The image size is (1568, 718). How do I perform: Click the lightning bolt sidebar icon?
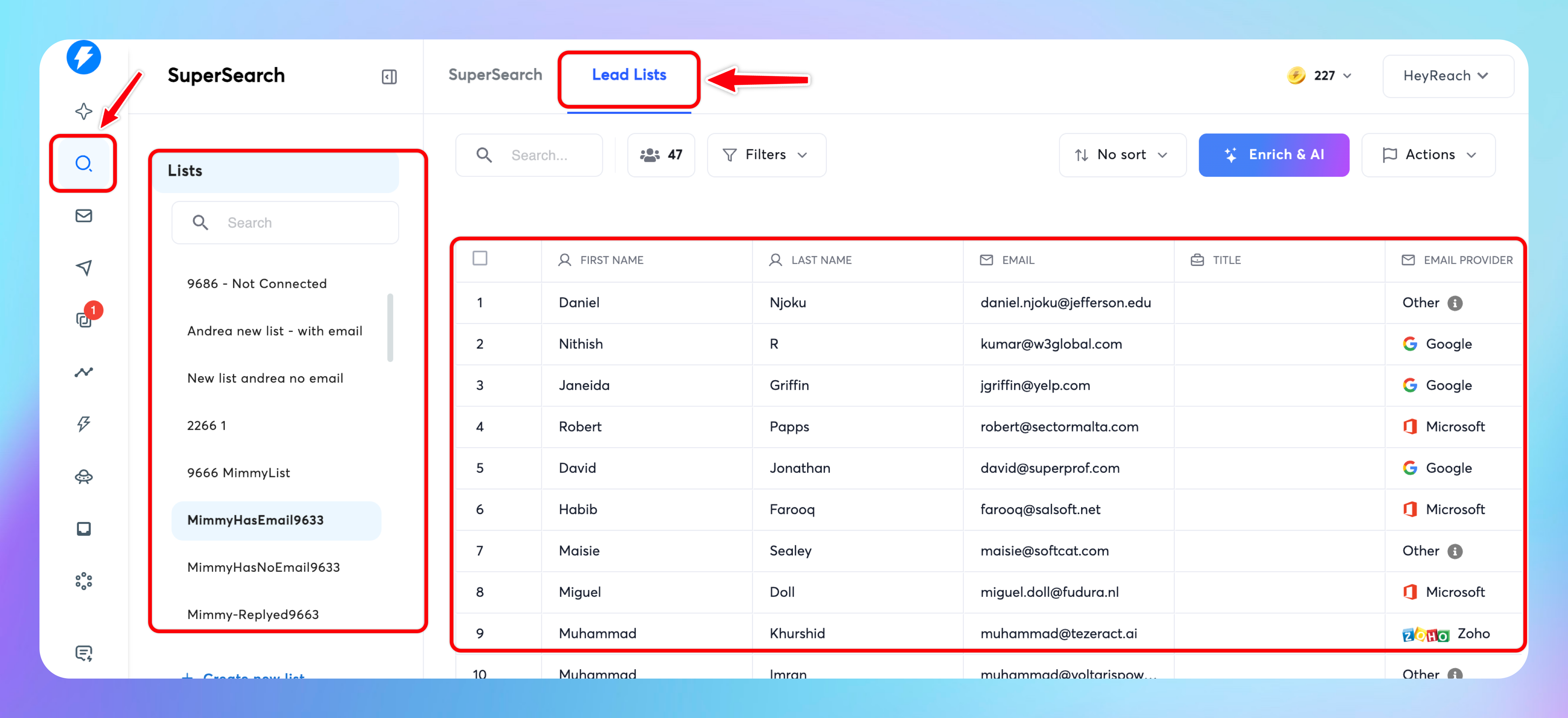pos(83,424)
